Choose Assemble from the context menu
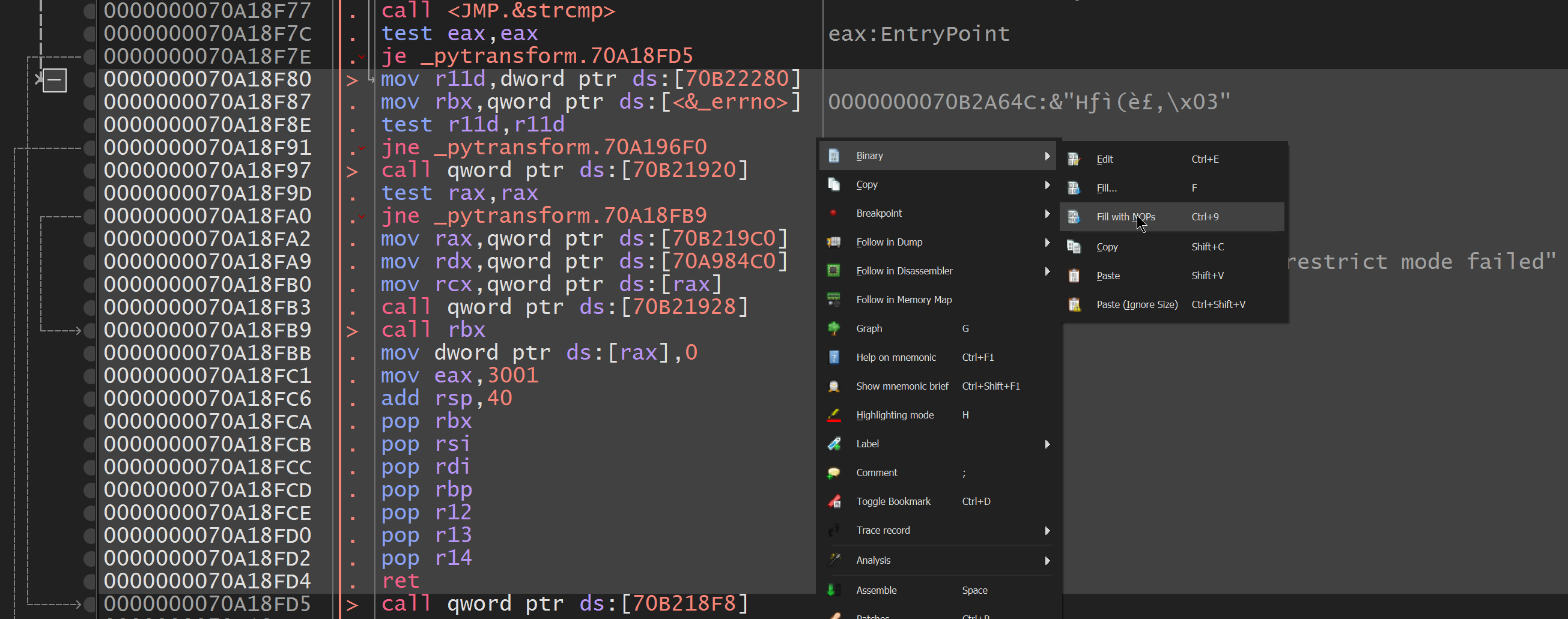This screenshot has width=1568, height=619. tap(876, 590)
